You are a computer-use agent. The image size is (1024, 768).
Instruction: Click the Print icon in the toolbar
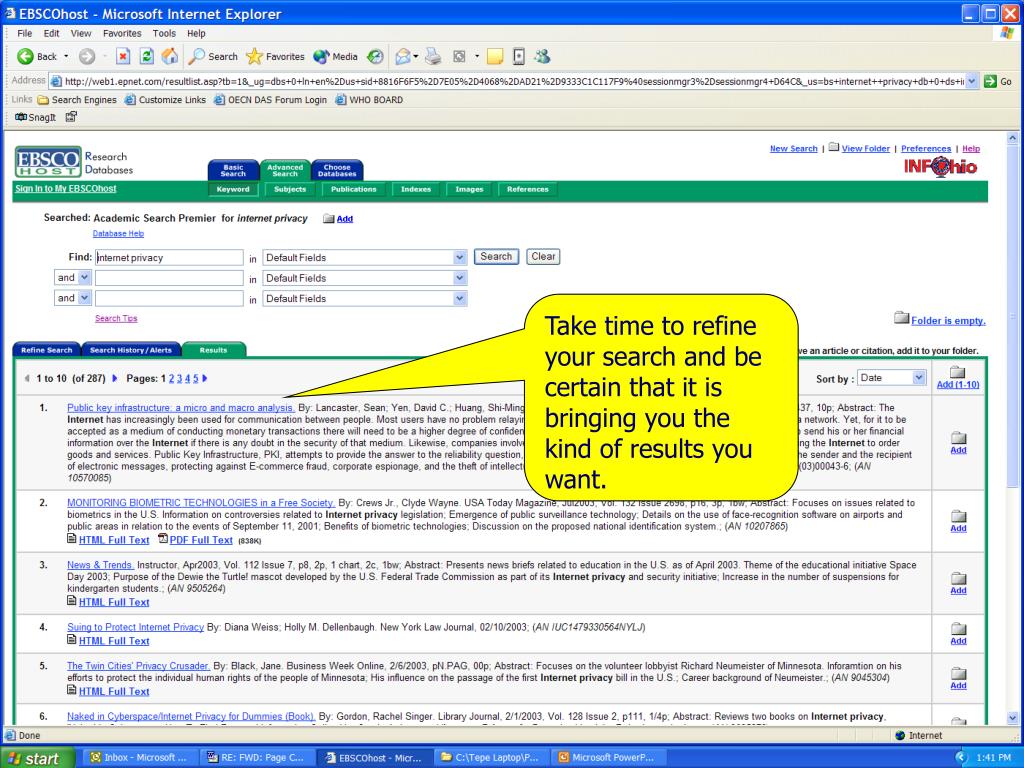click(x=433, y=57)
